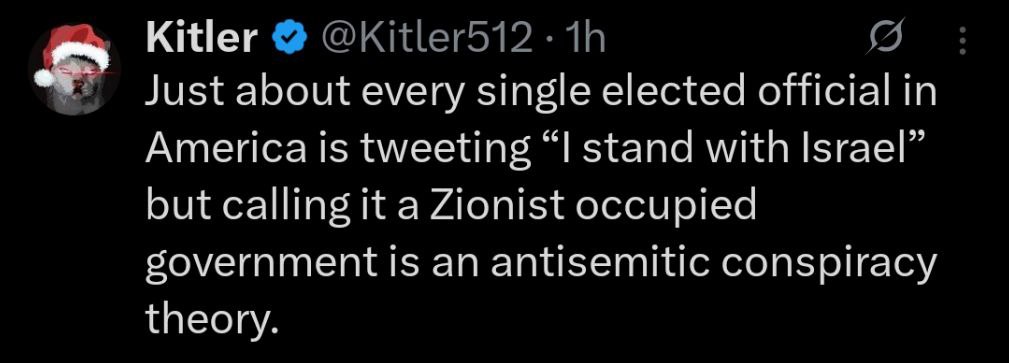
Task: Click the line "but calling it a Zionist occupied"
Action: tap(450, 207)
